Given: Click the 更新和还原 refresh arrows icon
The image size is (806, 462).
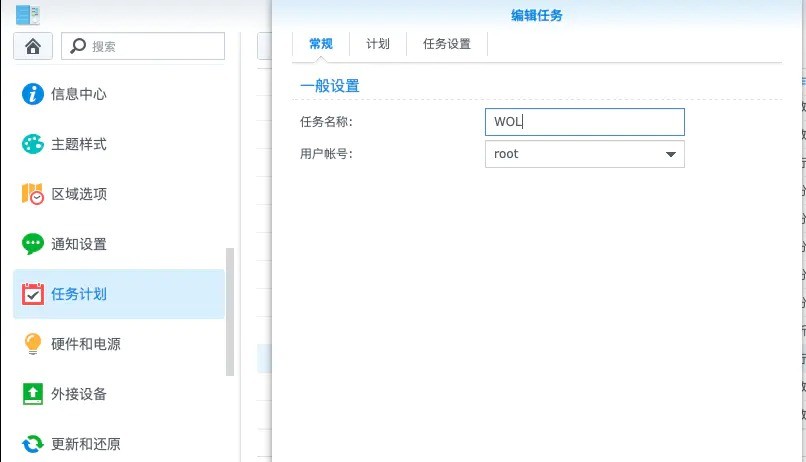Looking at the screenshot, I should point(33,443).
